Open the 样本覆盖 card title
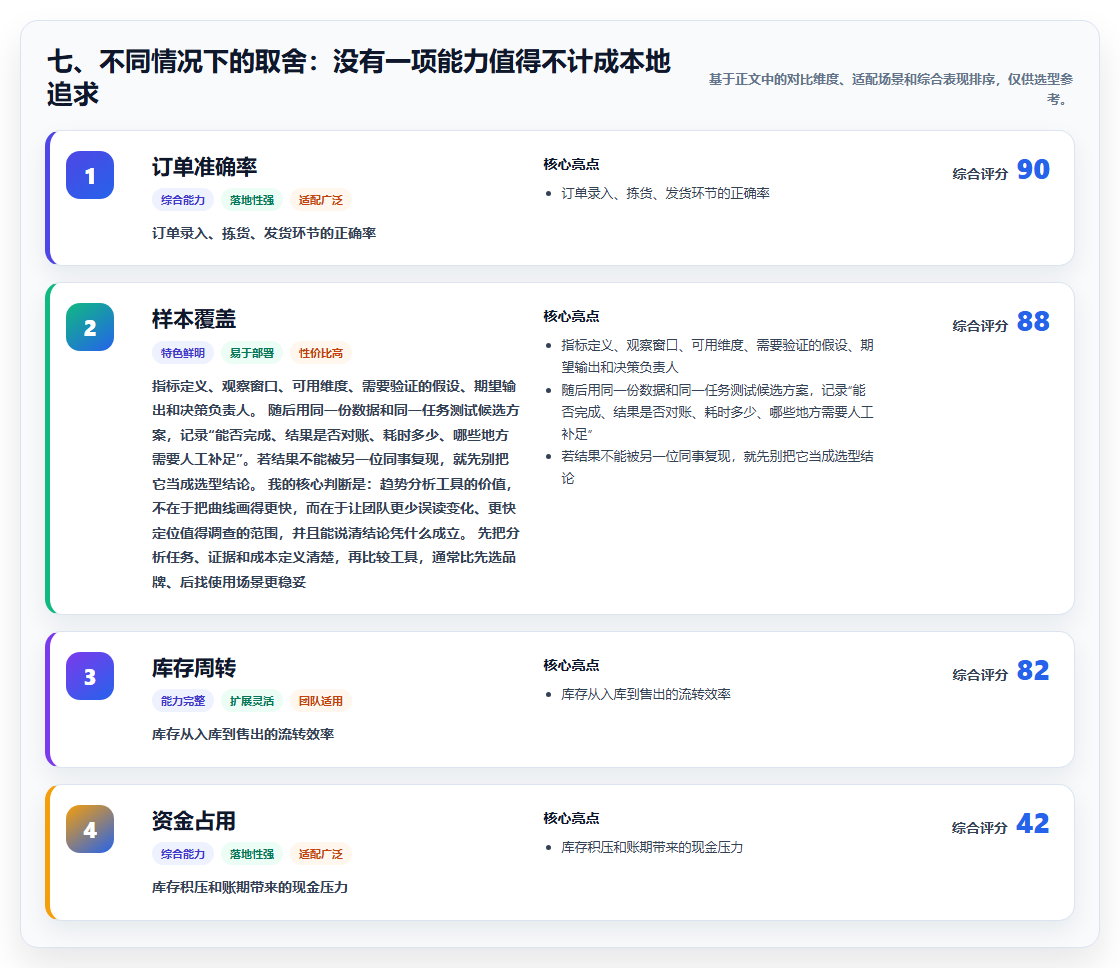This screenshot has width=1120, height=968. pyautogui.click(x=194, y=319)
